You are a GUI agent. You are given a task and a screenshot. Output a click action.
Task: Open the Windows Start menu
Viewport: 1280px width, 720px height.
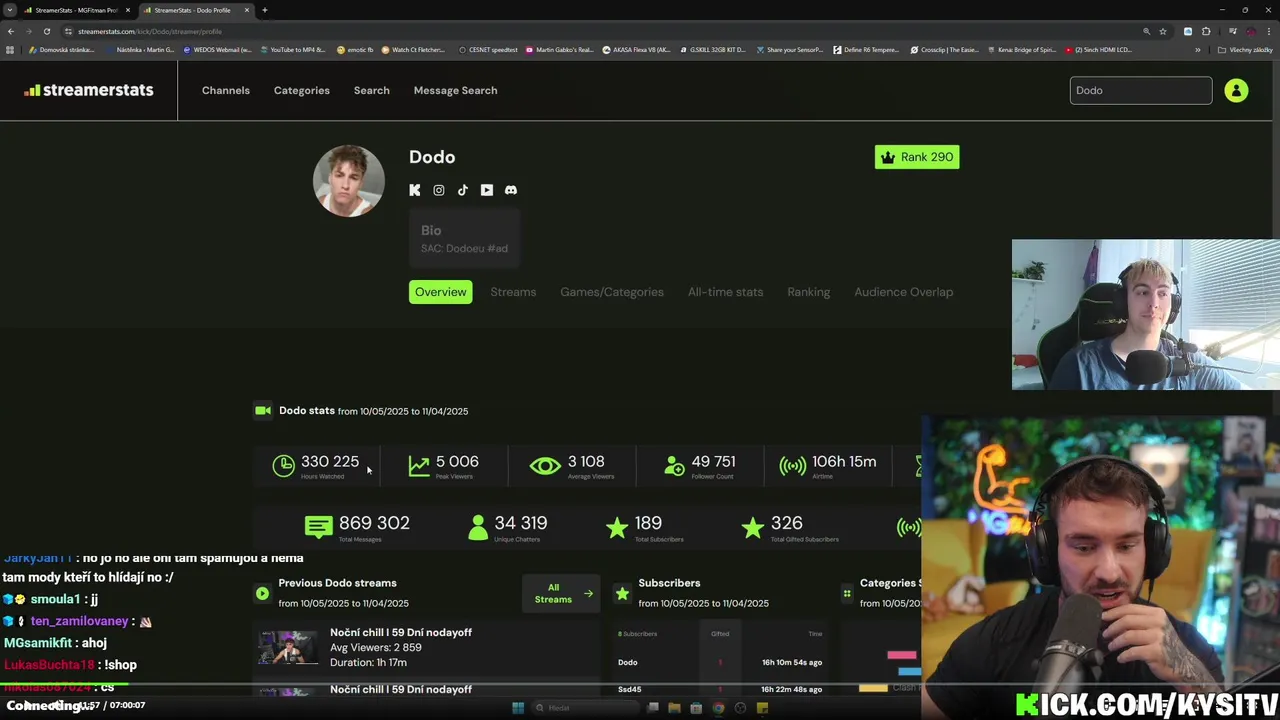coord(518,708)
